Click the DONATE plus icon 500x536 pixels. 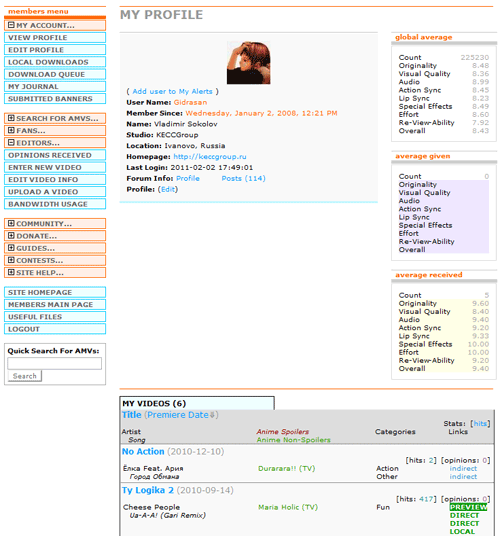11,236
